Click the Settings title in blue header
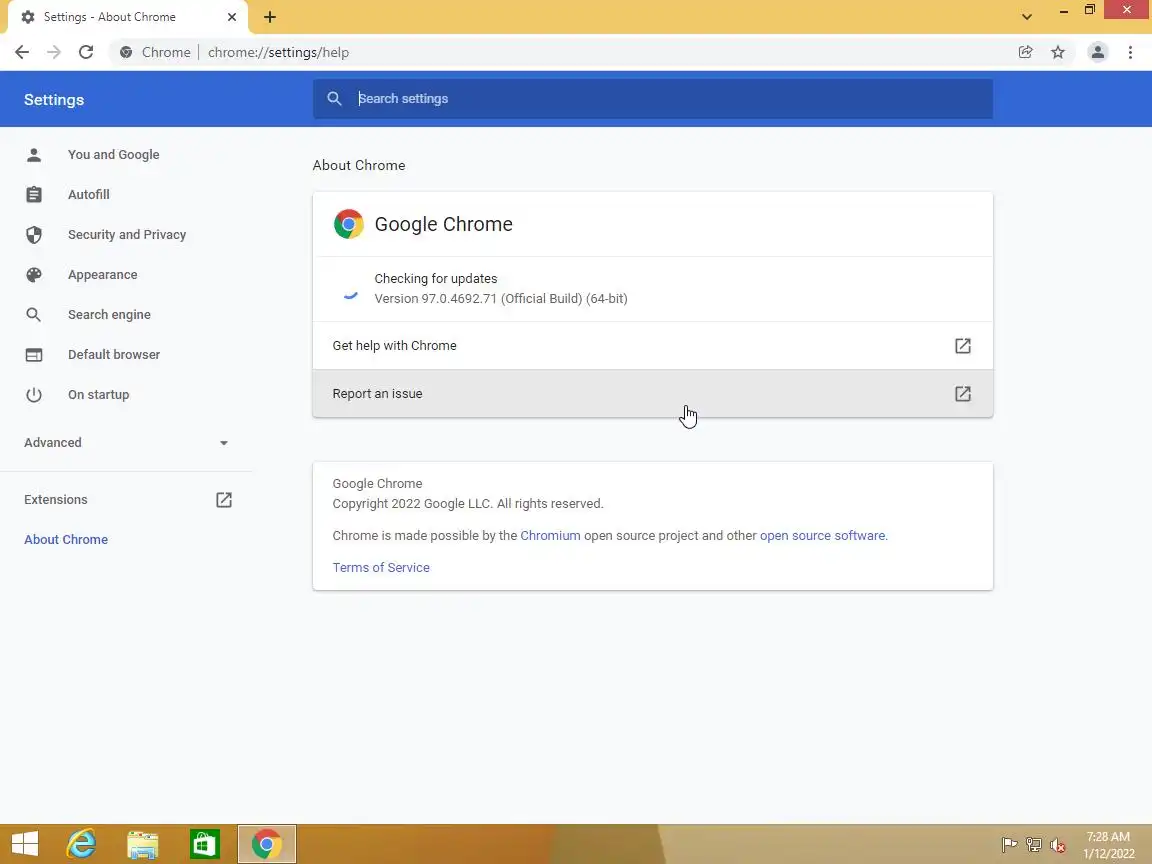Viewport: 1152px width, 864px height. [x=54, y=99]
